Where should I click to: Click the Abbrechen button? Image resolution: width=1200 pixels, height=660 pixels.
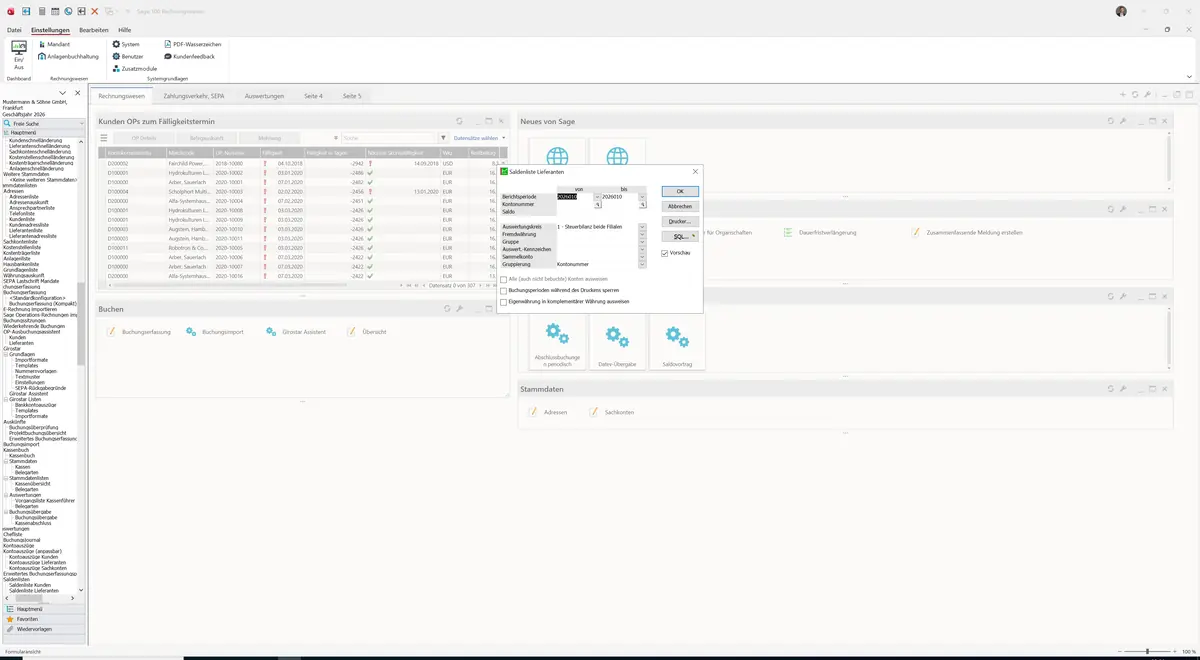click(680, 206)
